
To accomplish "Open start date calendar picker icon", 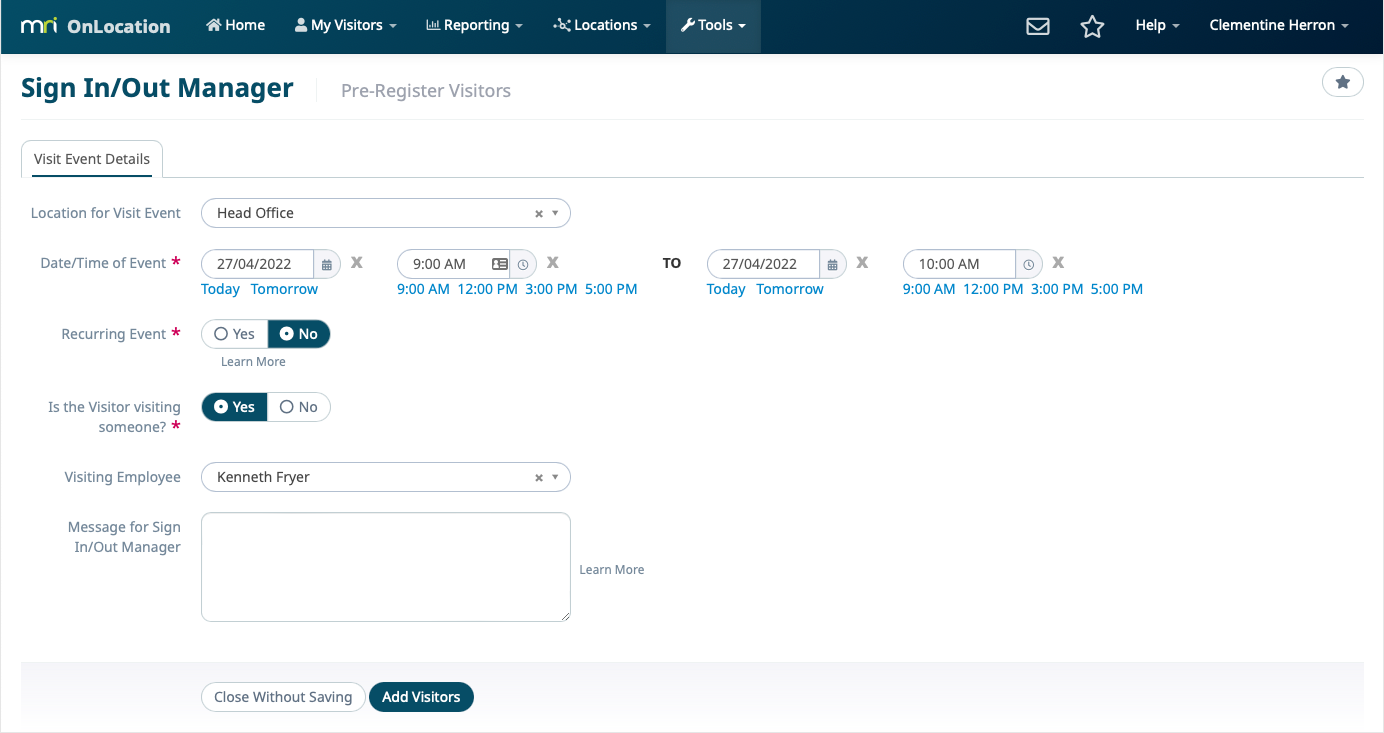I will (327, 264).
